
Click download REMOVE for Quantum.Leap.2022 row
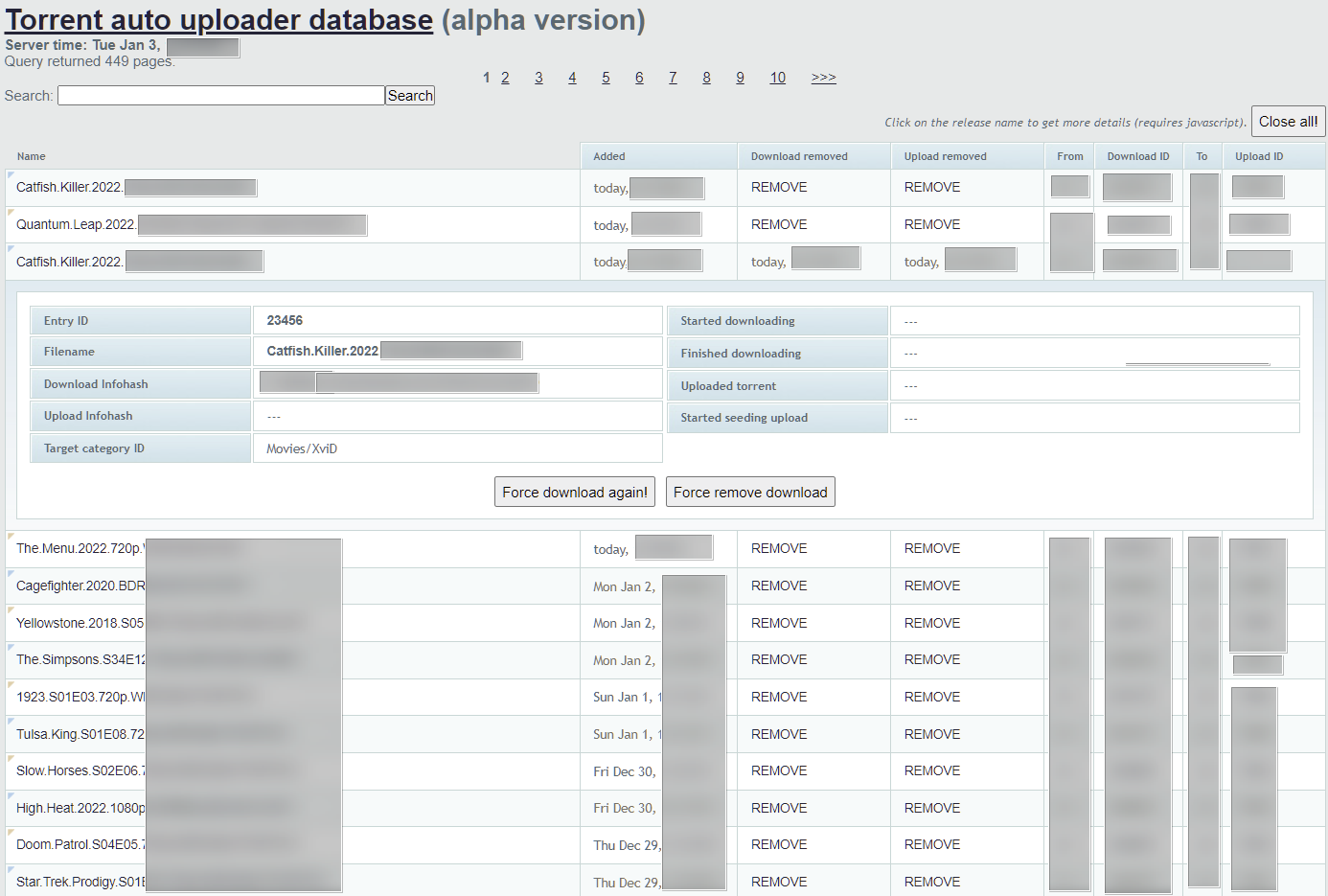pos(778,225)
